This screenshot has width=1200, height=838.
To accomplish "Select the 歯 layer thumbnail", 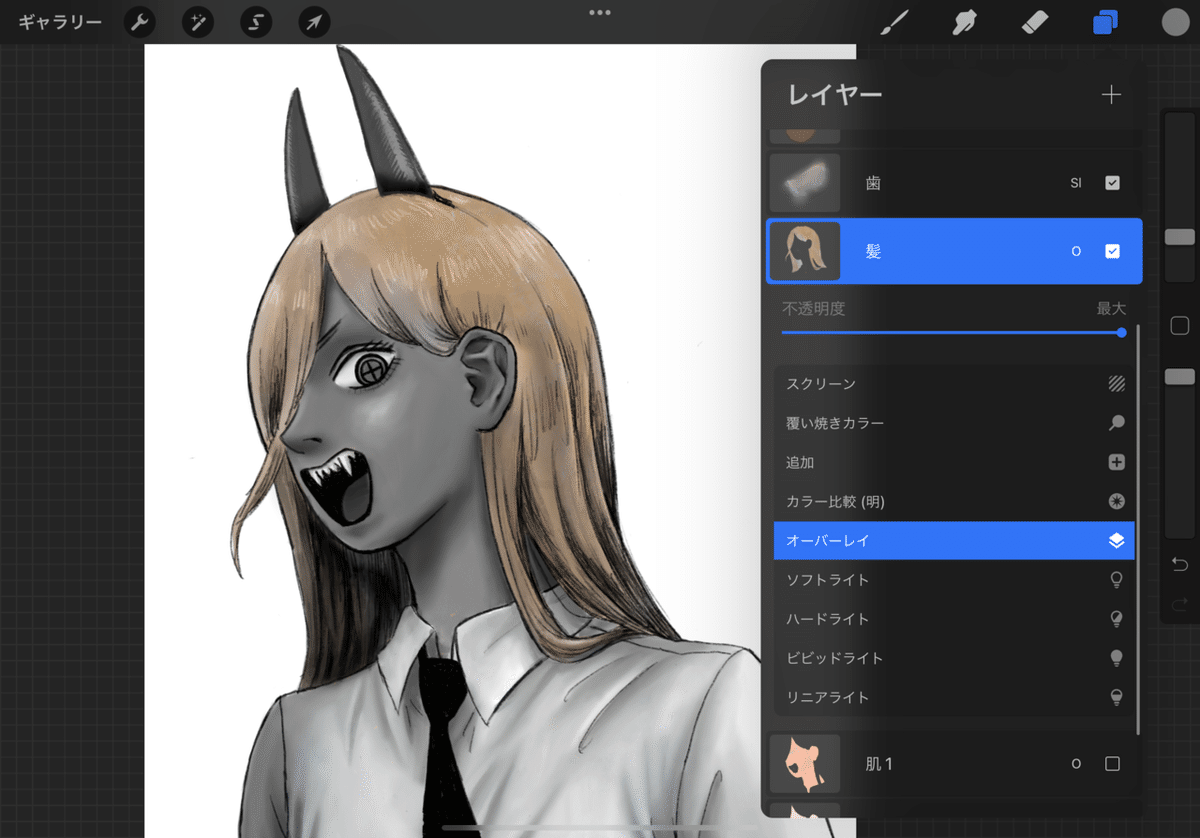I will point(805,183).
